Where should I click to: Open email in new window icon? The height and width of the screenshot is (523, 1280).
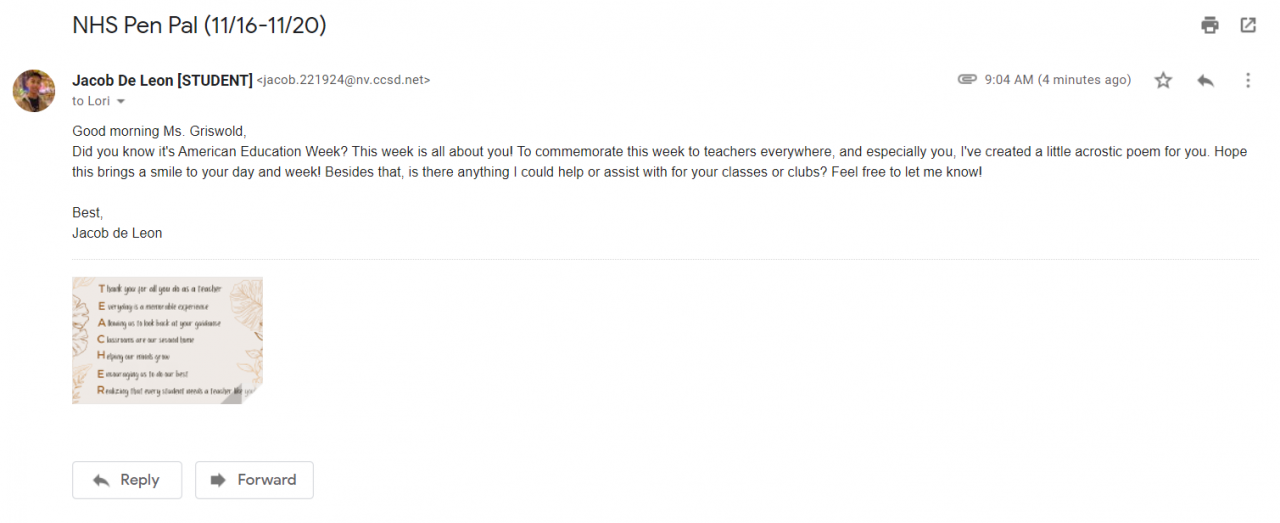click(x=1248, y=26)
